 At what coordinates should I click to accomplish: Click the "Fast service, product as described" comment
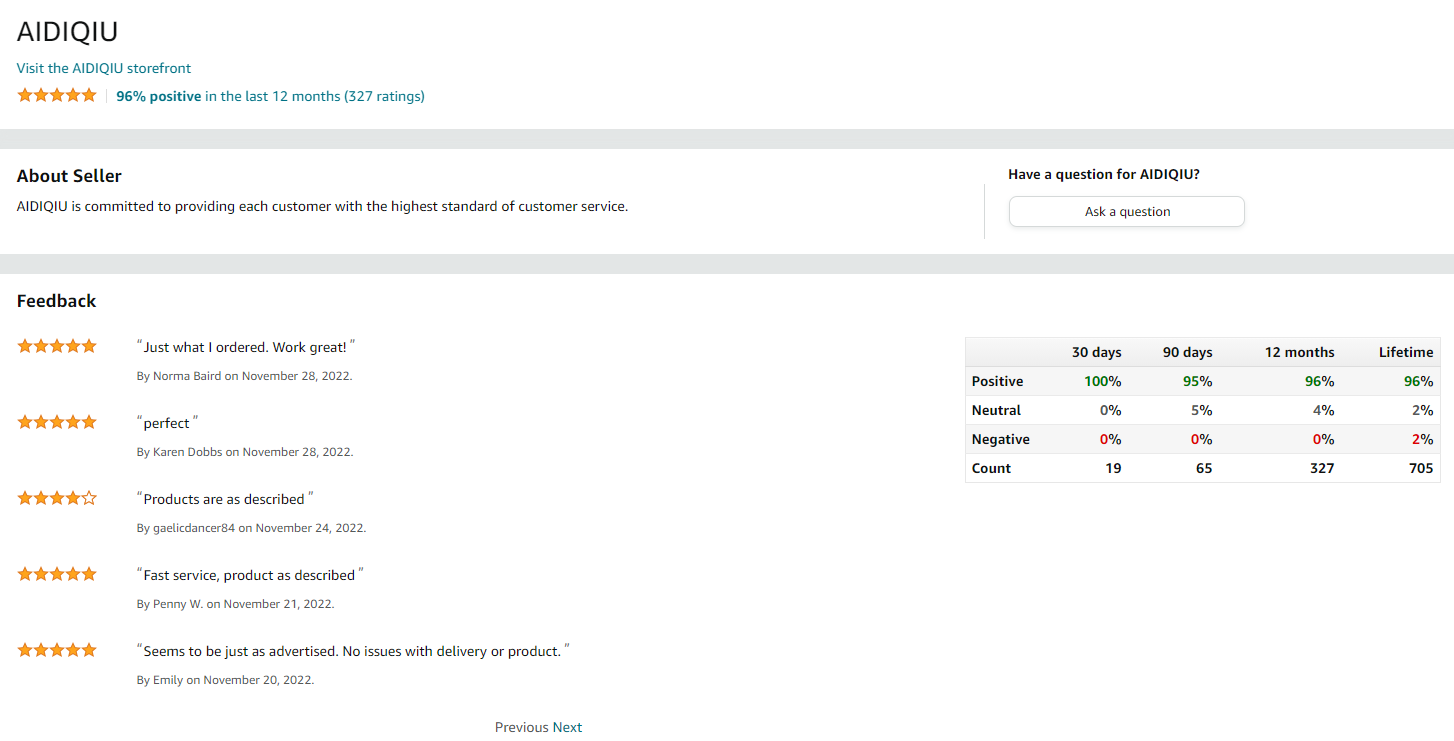tap(250, 575)
